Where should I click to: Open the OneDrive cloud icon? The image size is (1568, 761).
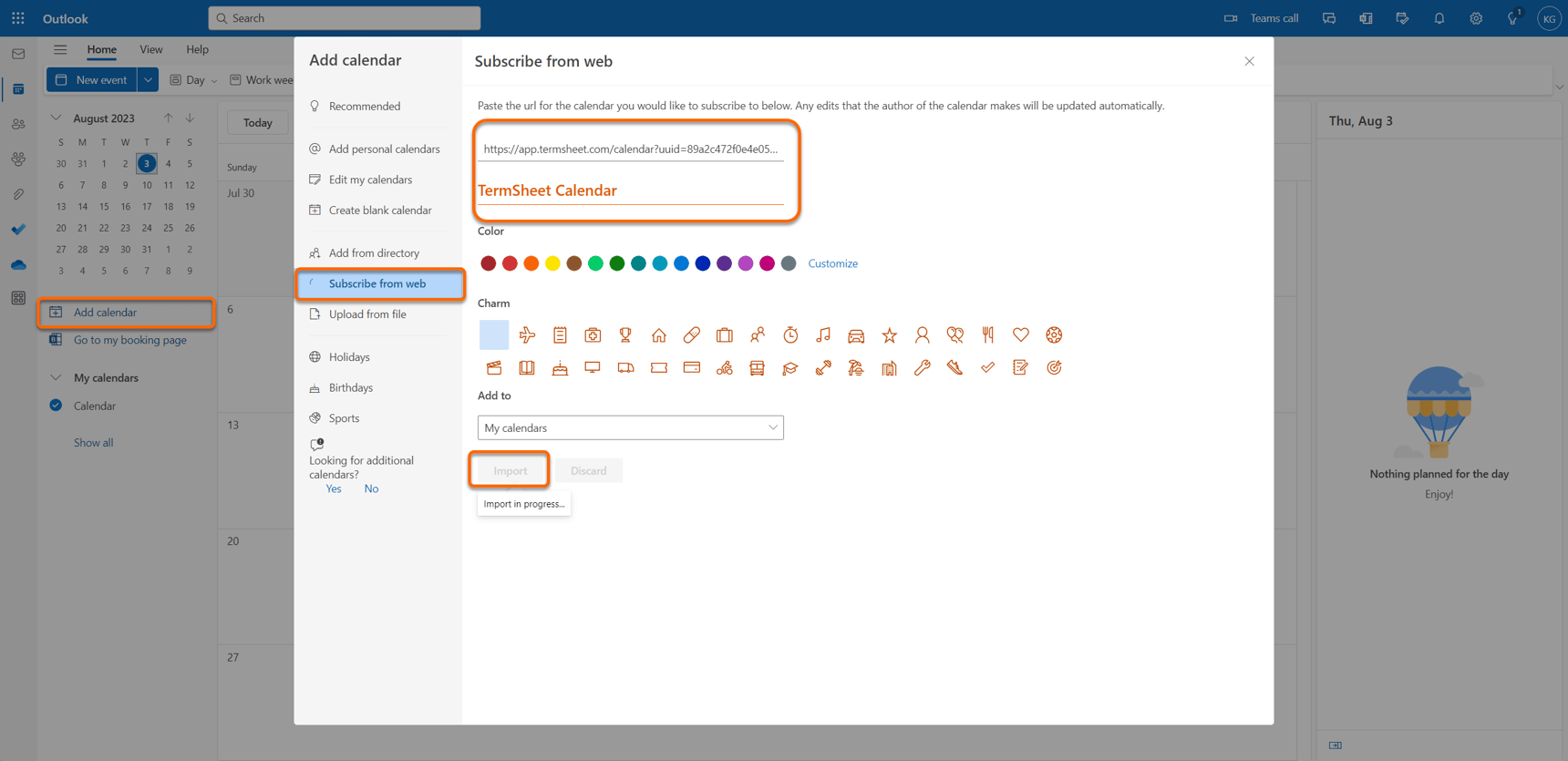point(18,265)
